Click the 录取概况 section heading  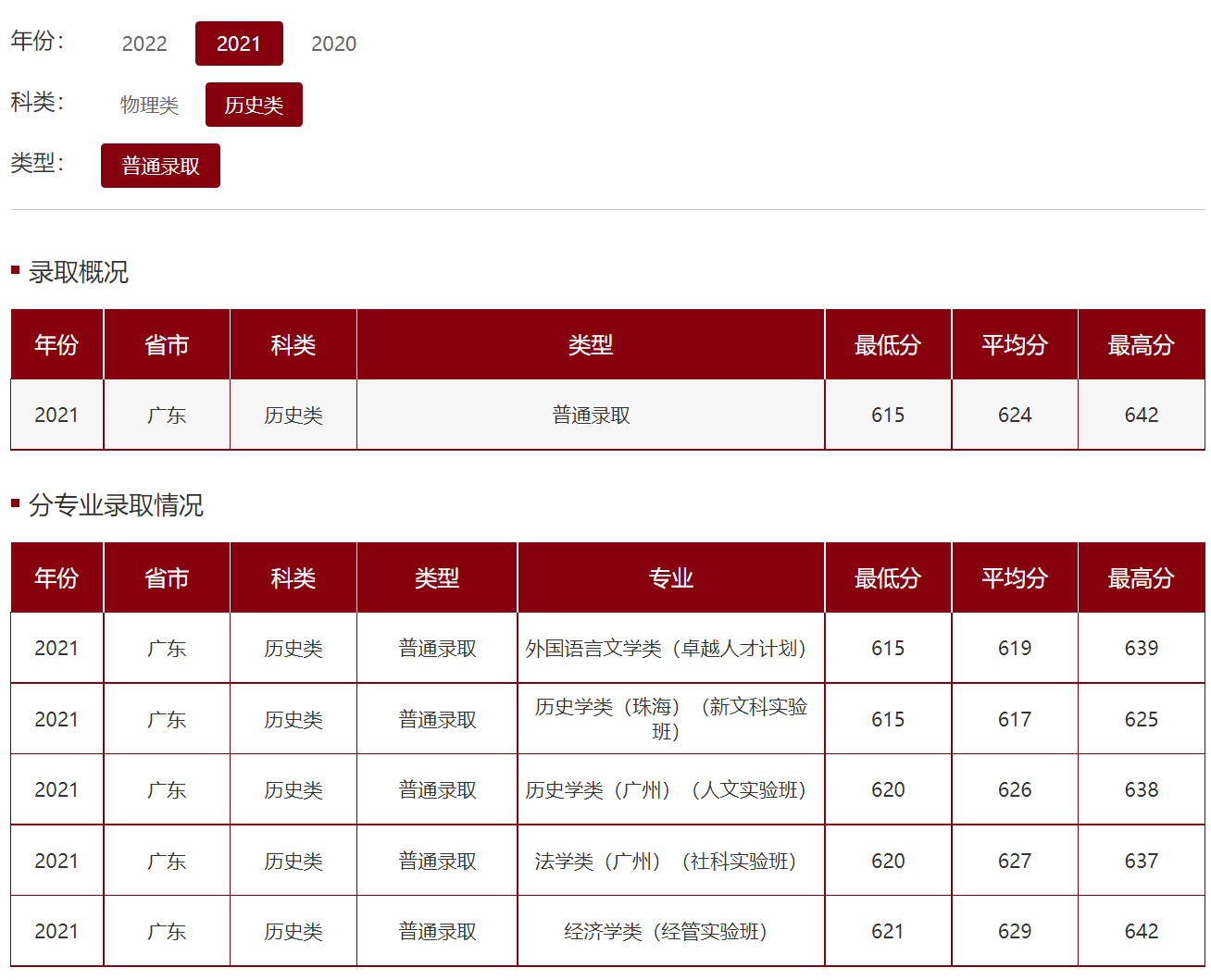pyautogui.click(x=79, y=272)
